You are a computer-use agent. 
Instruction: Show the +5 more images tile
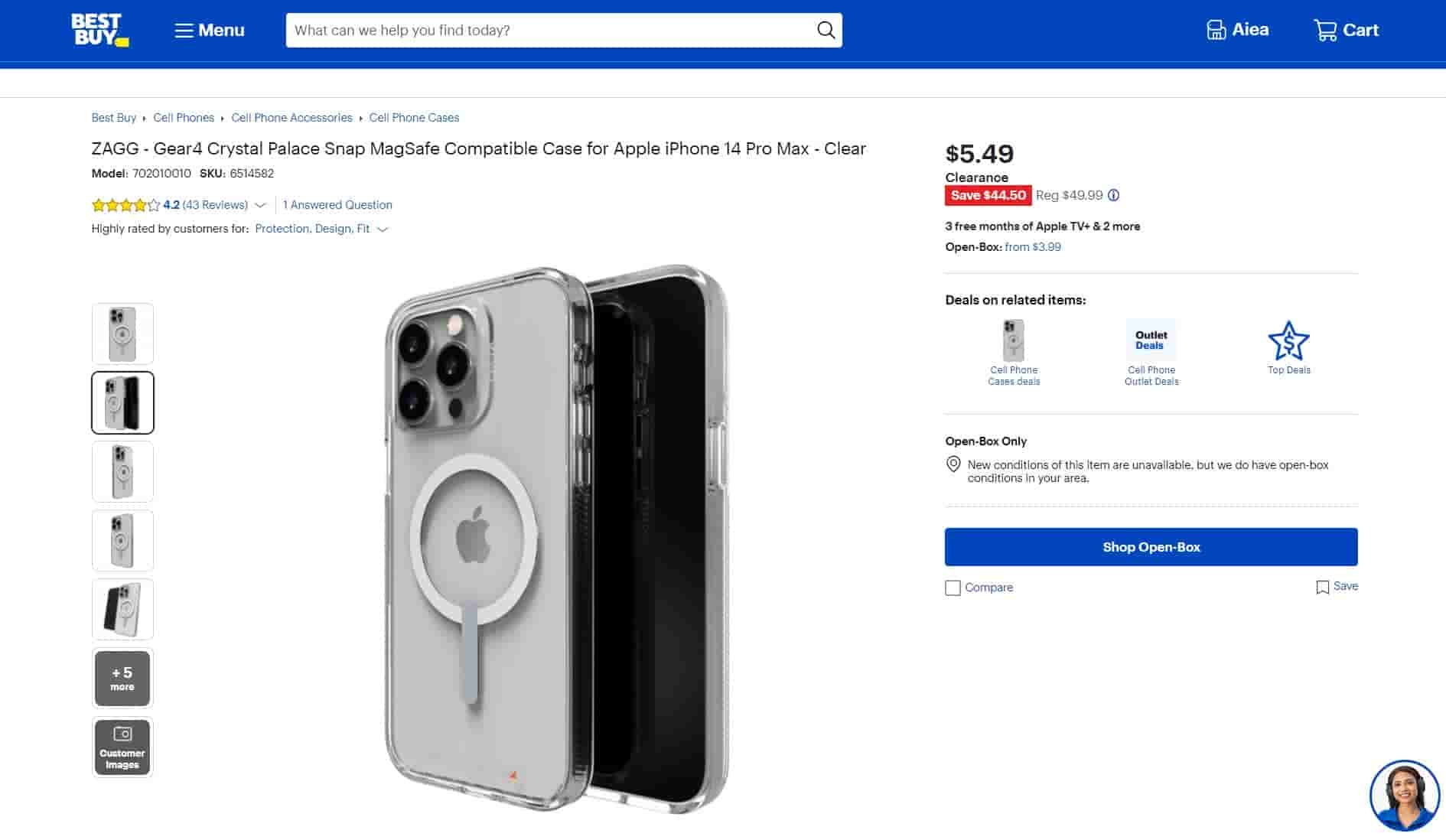pos(122,678)
